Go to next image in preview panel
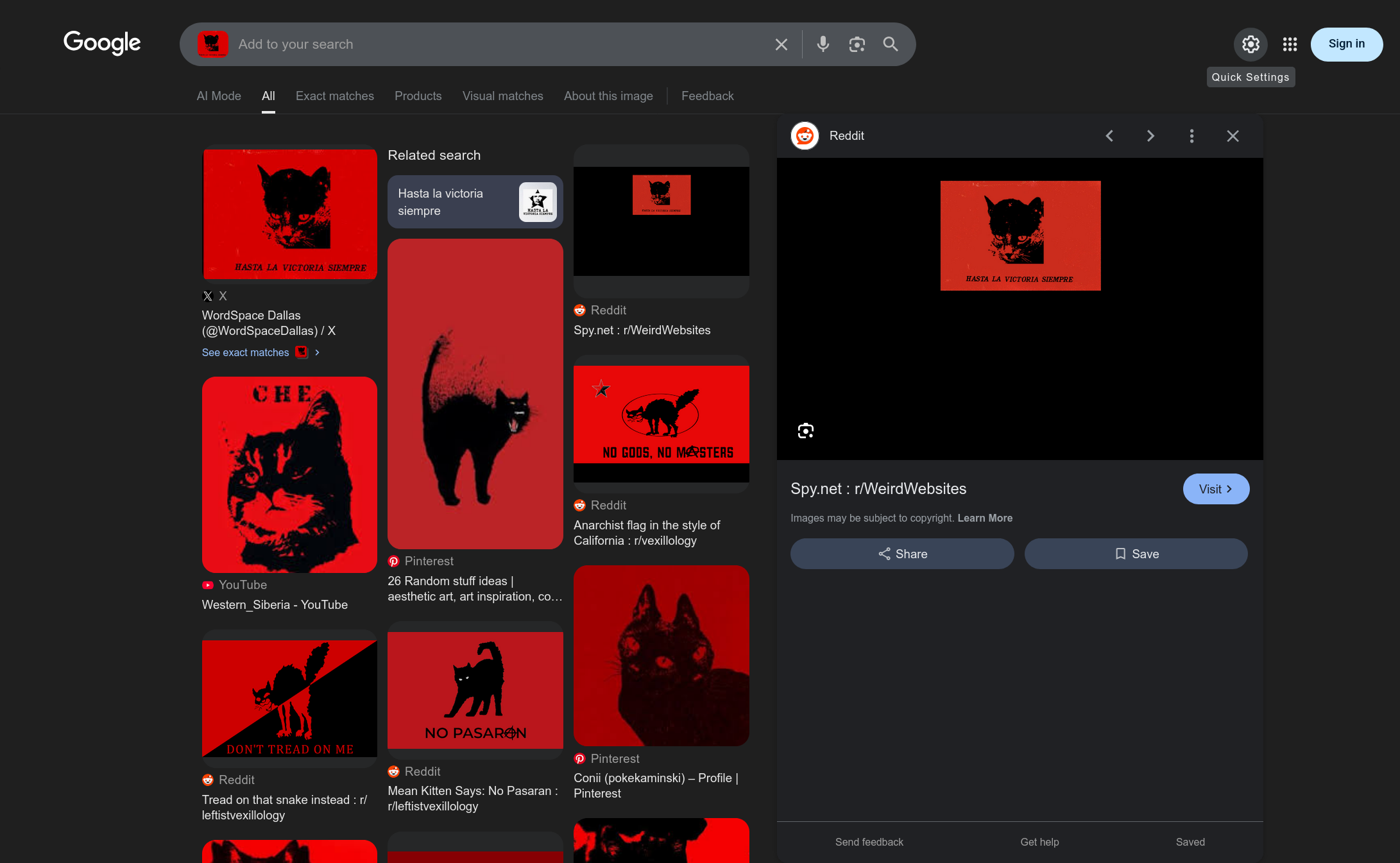This screenshot has height=863, width=1400. (x=1150, y=136)
